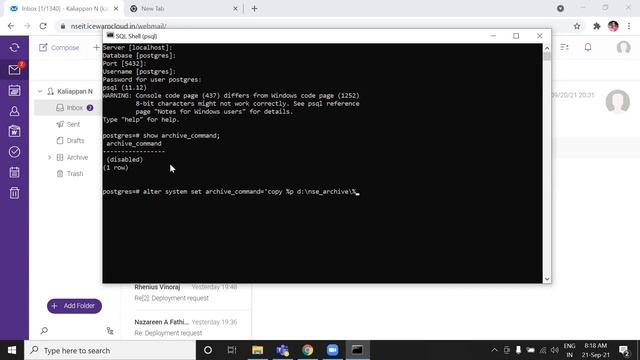This screenshot has width=640, height=360.
Task: Click the refresh sync icon in webmail sidebar
Action: pyautogui.click(x=14, y=48)
